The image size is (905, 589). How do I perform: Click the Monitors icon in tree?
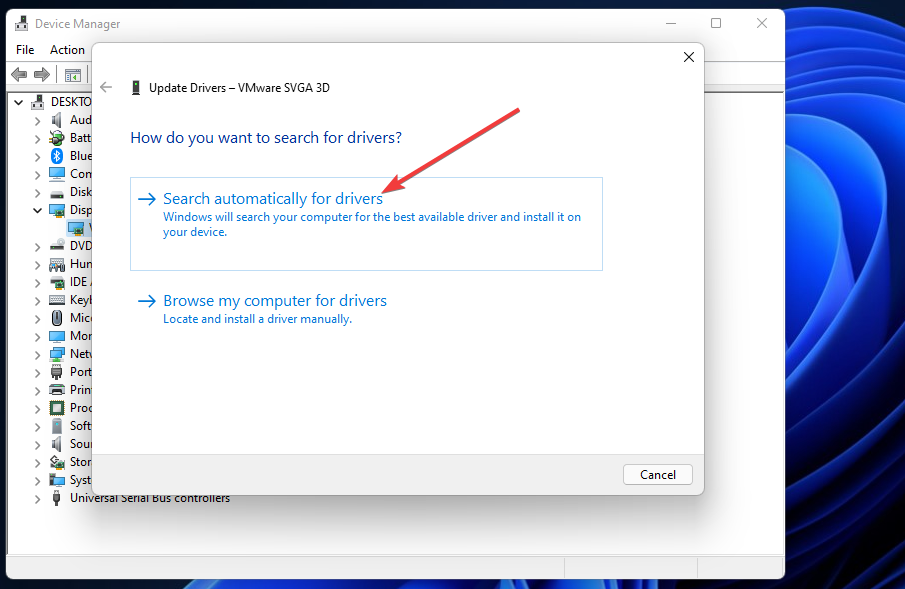(x=57, y=336)
